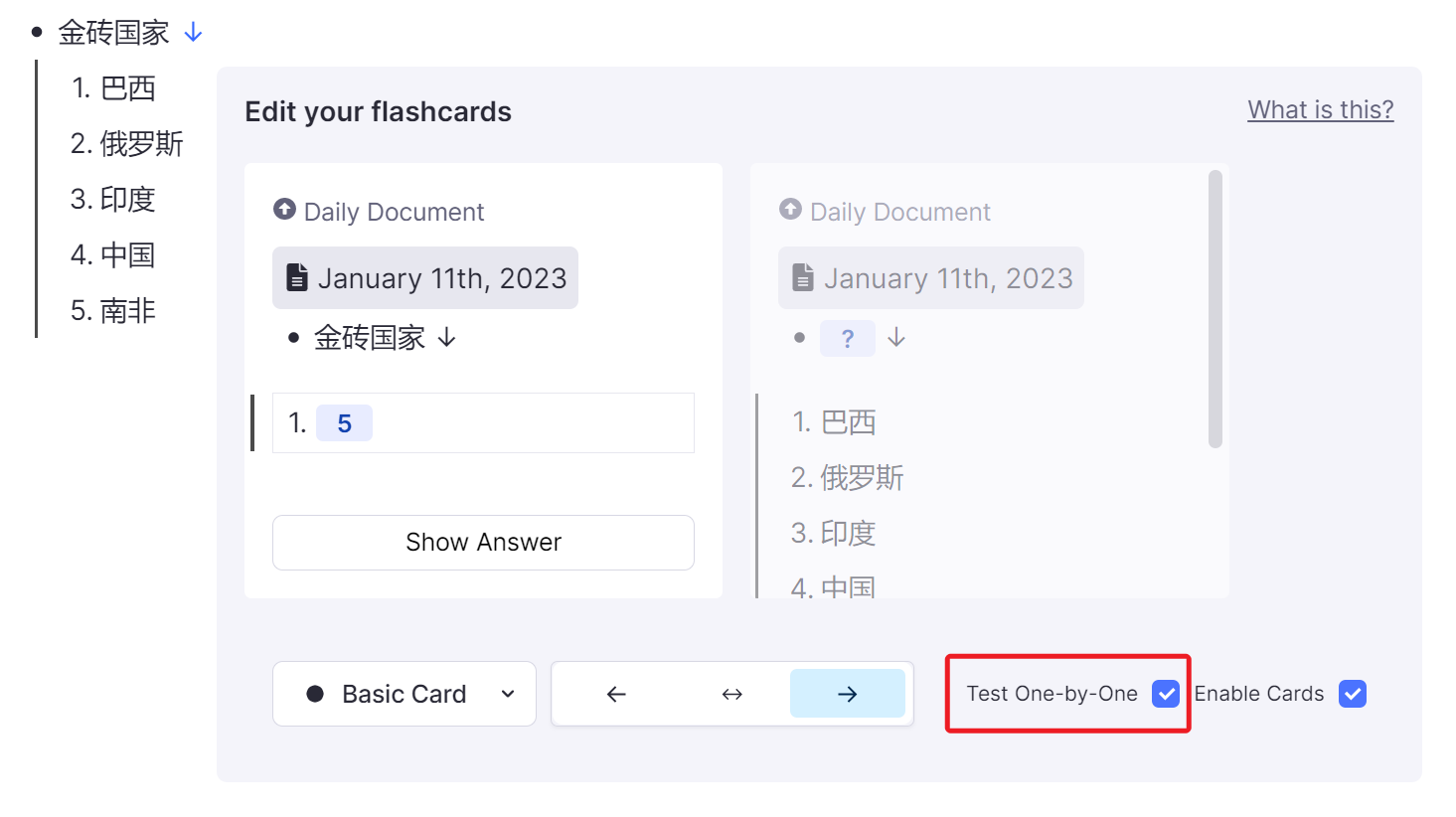The image size is (1456, 817).
Task: Click the left arrow direction button
Action: pos(616,694)
